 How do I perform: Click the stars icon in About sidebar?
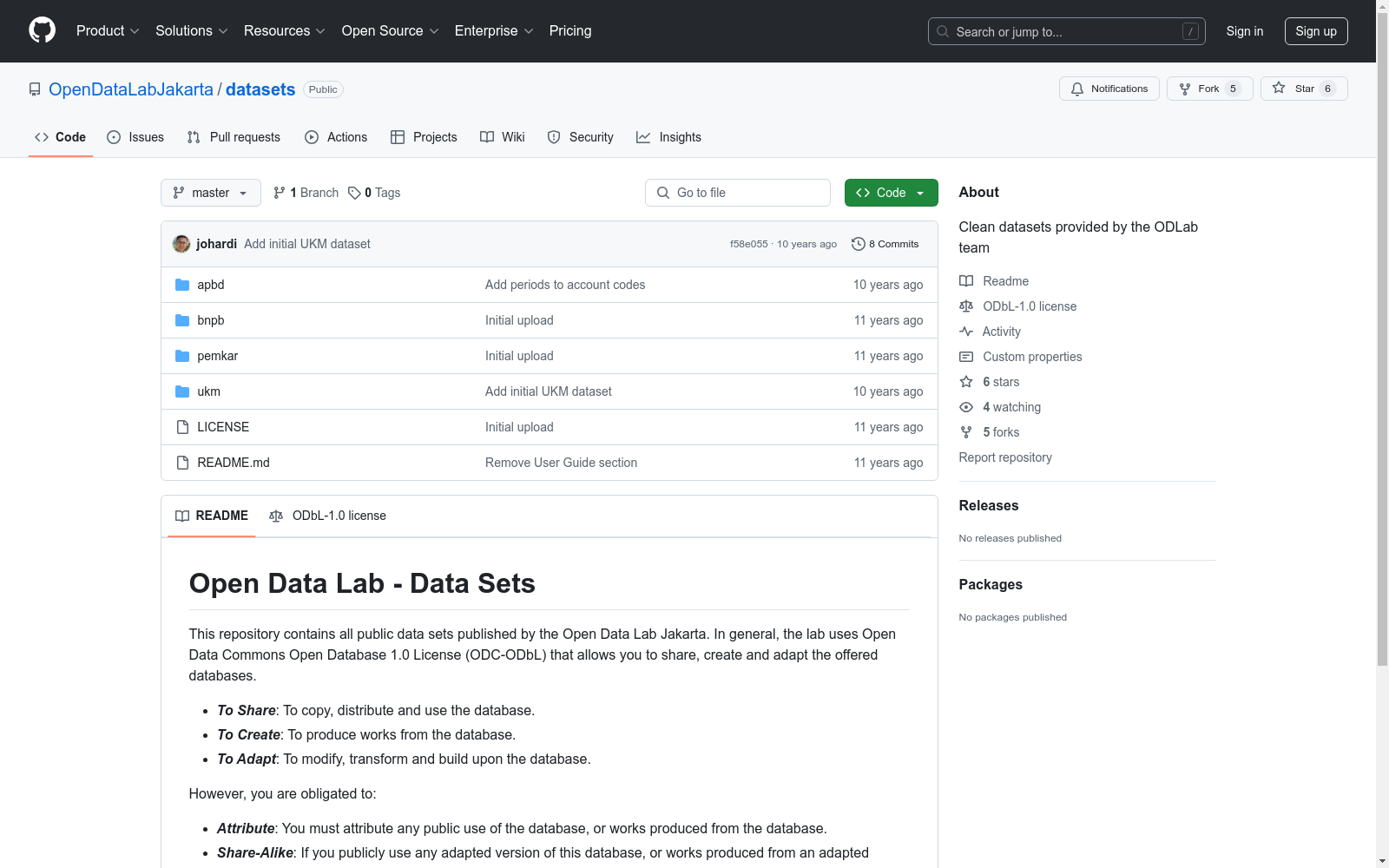coord(966,382)
